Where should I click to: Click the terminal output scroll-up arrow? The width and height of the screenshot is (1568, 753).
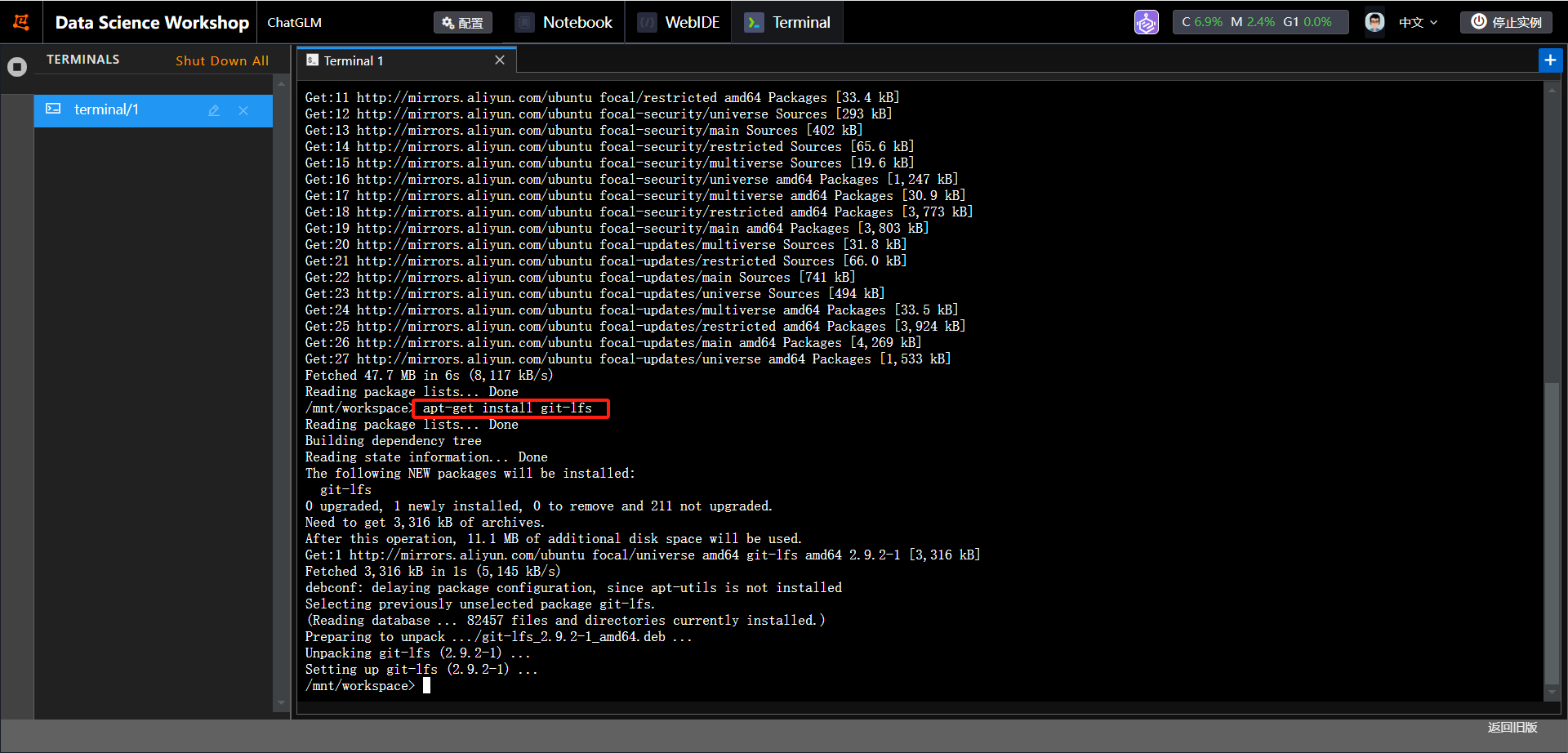pyautogui.click(x=1552, y=90)
